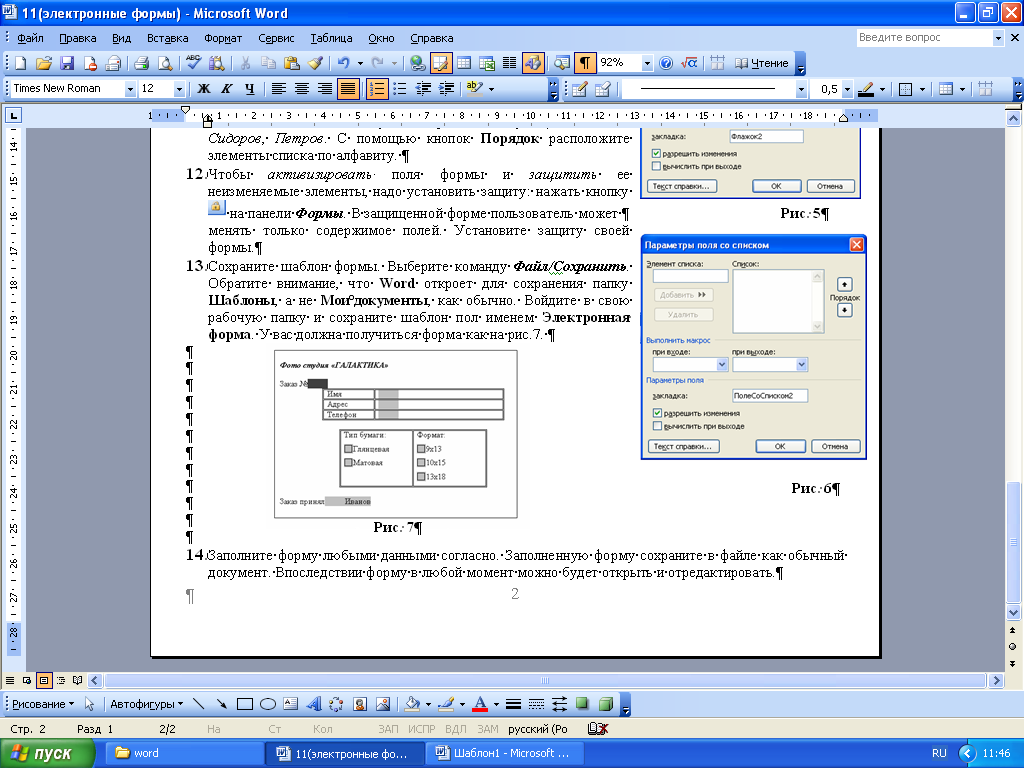Expand the zoom percentage dropdown
Image resolution: width=1024 pixels, height=768 pixels.
pyautogui.click(x=647, y=63)
